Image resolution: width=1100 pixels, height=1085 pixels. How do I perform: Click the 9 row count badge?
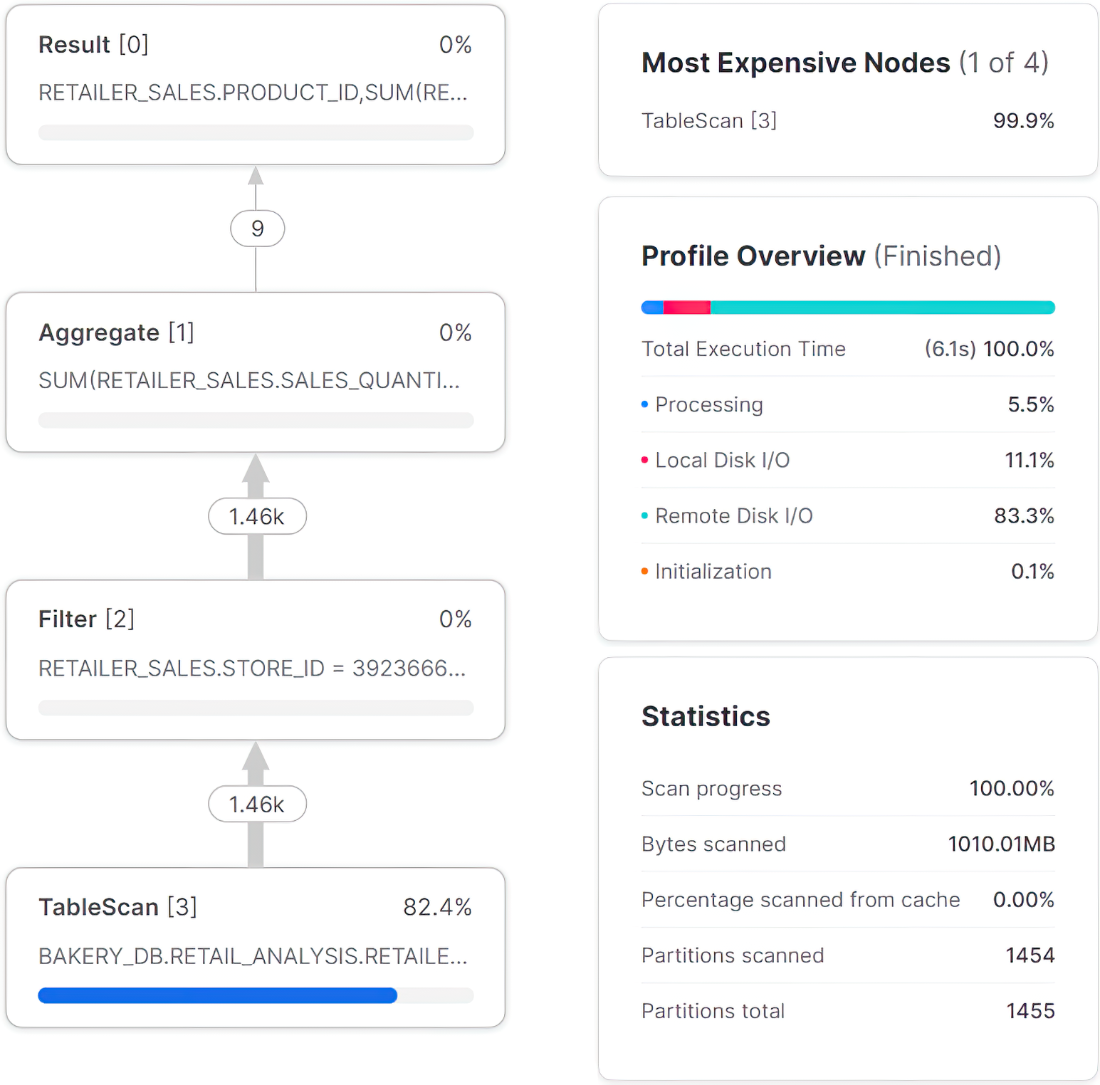257,229
